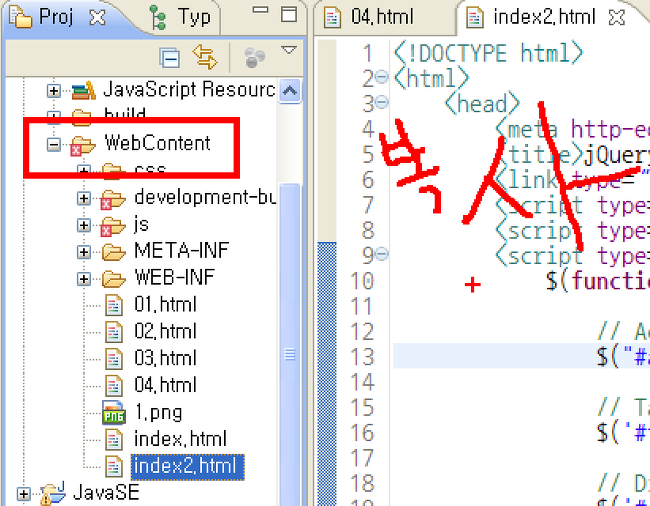Close the index2.html editor tab
This screenshot has height=506, width=650.
(617, 17)
